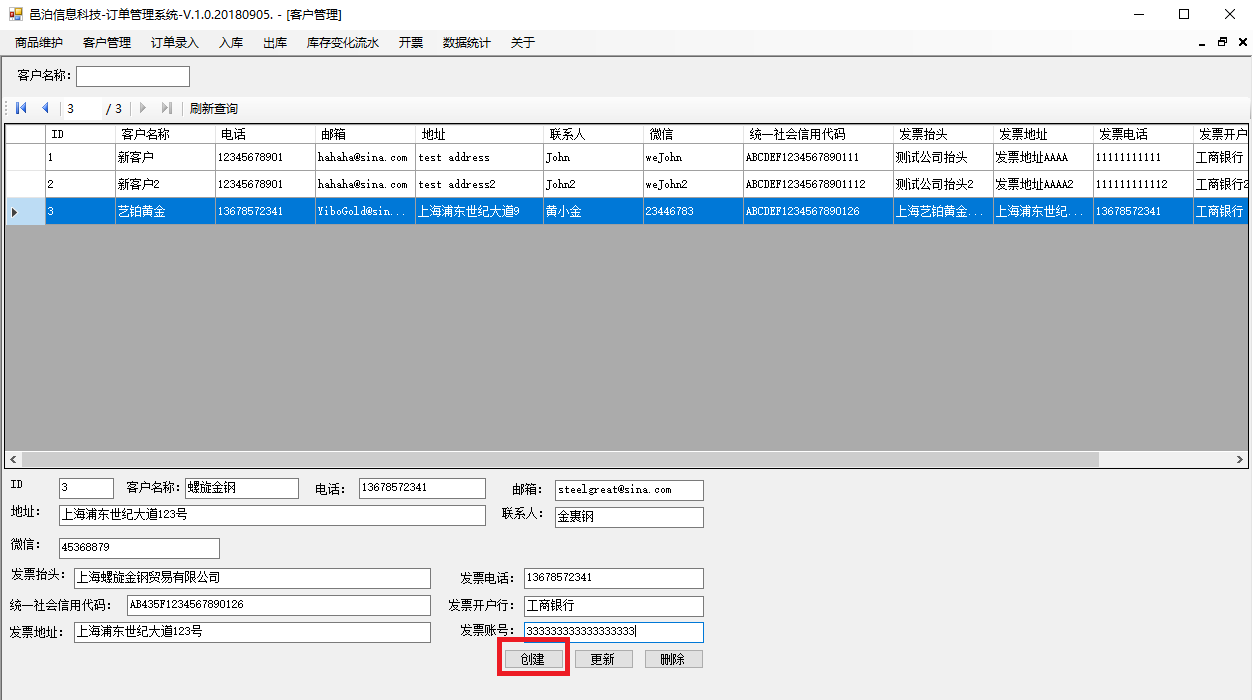Open the 订单录入 menu
This screenshot has height=700, width=1253.
(x=175, y=42)
